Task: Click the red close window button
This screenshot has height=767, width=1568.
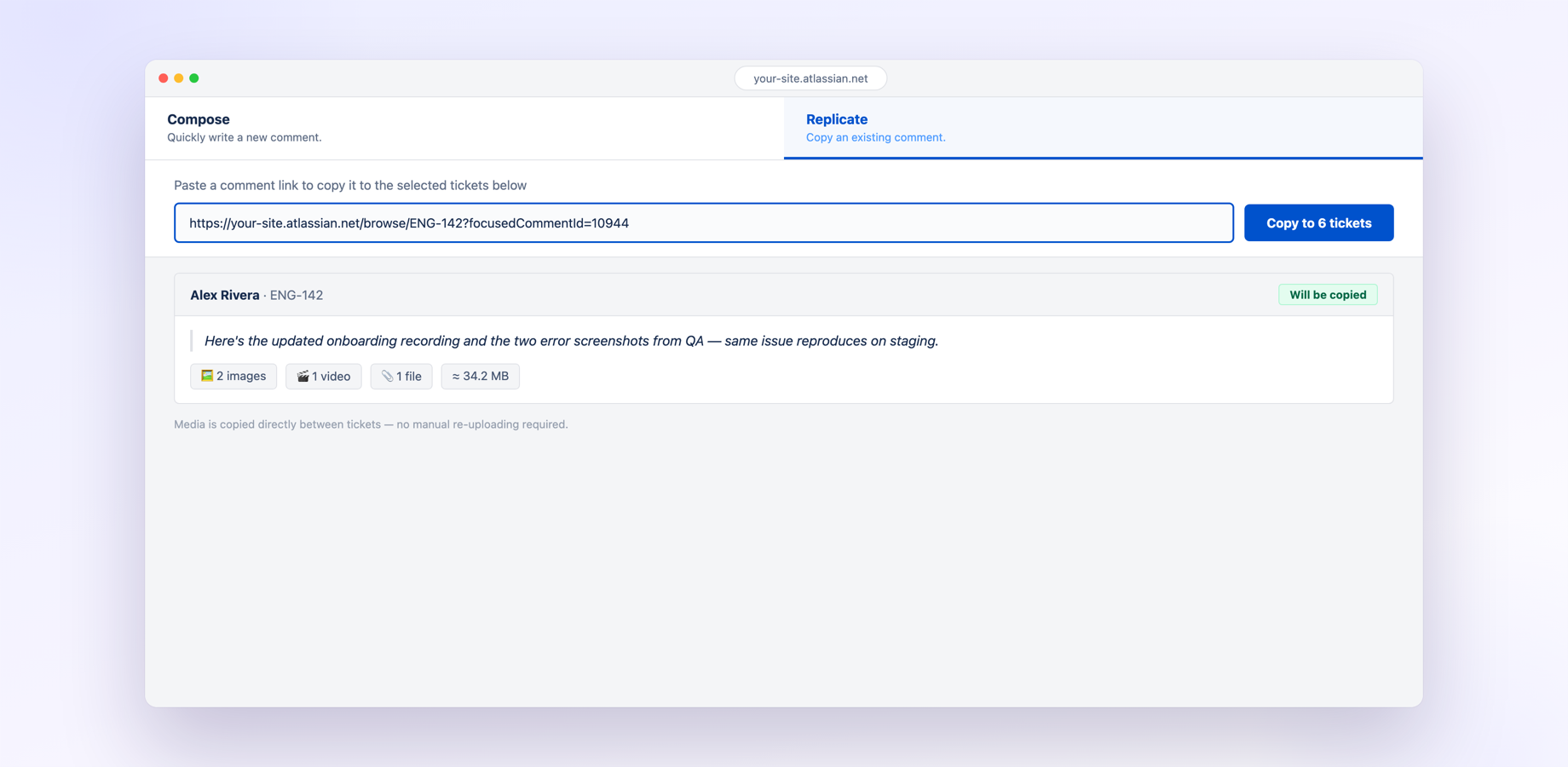Action: (x=164, y=78)
